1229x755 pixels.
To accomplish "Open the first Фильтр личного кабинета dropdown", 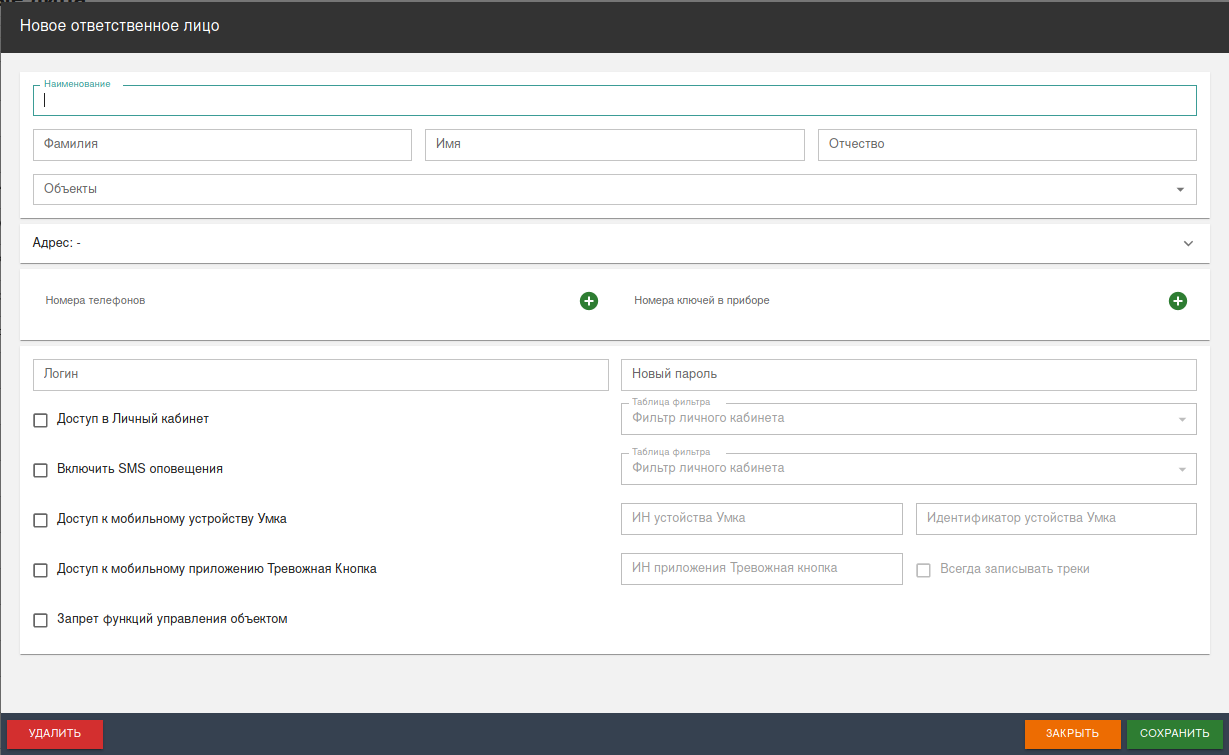I will (x=909, y=419).
